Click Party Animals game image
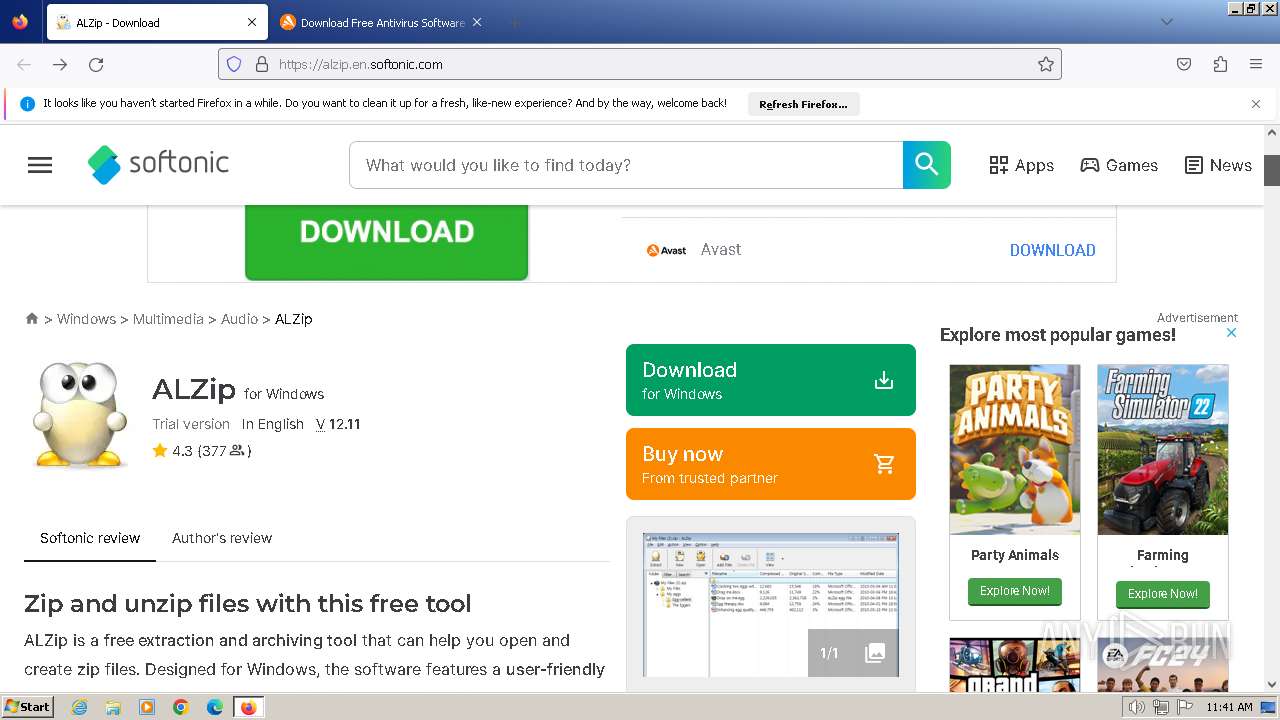Image resolution: width=1280 pixels, height=720 pixels. (x=1015, y=449)
